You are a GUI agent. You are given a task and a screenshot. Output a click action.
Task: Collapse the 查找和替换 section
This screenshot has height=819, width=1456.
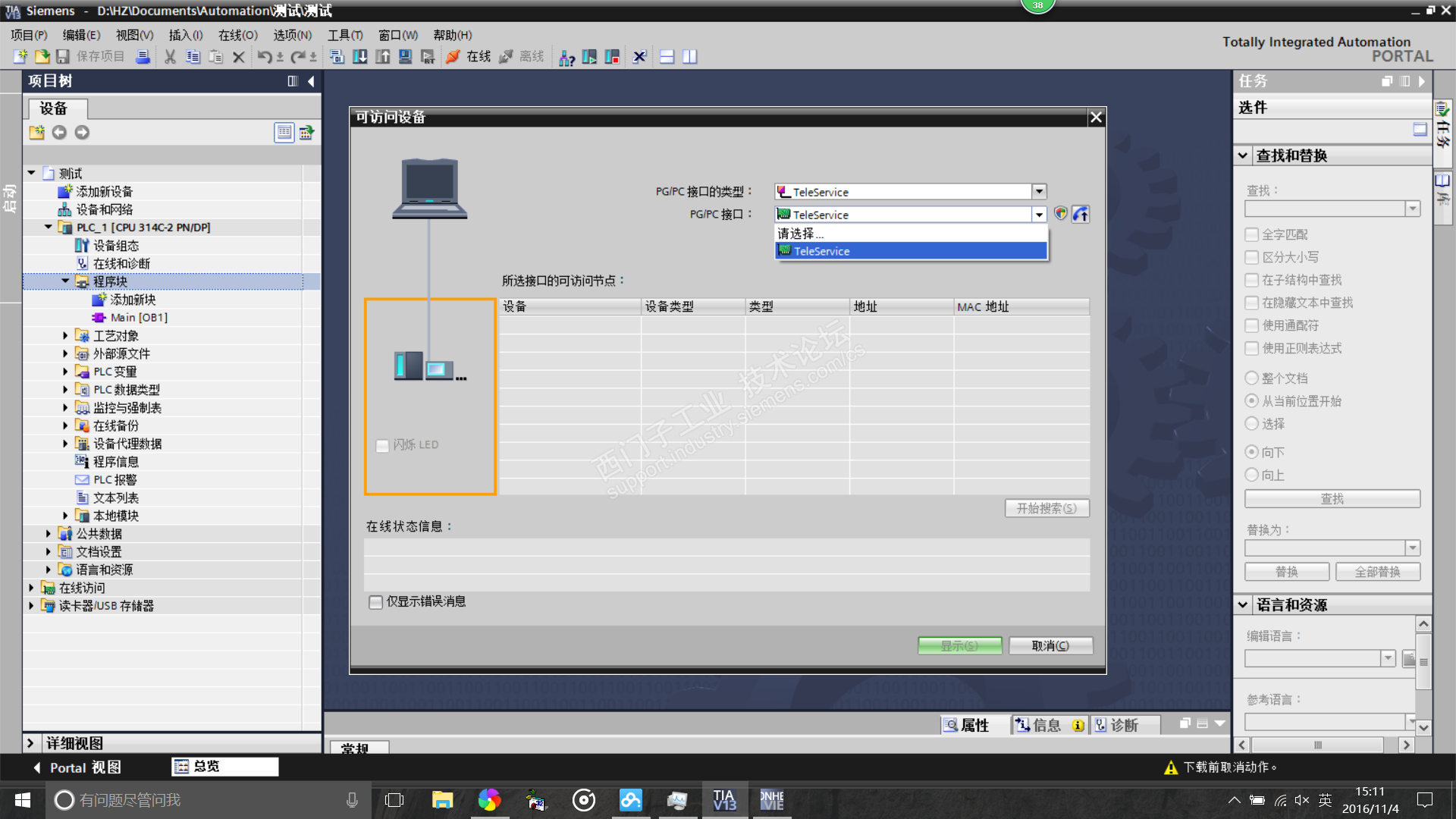(x=1243, y=155)
